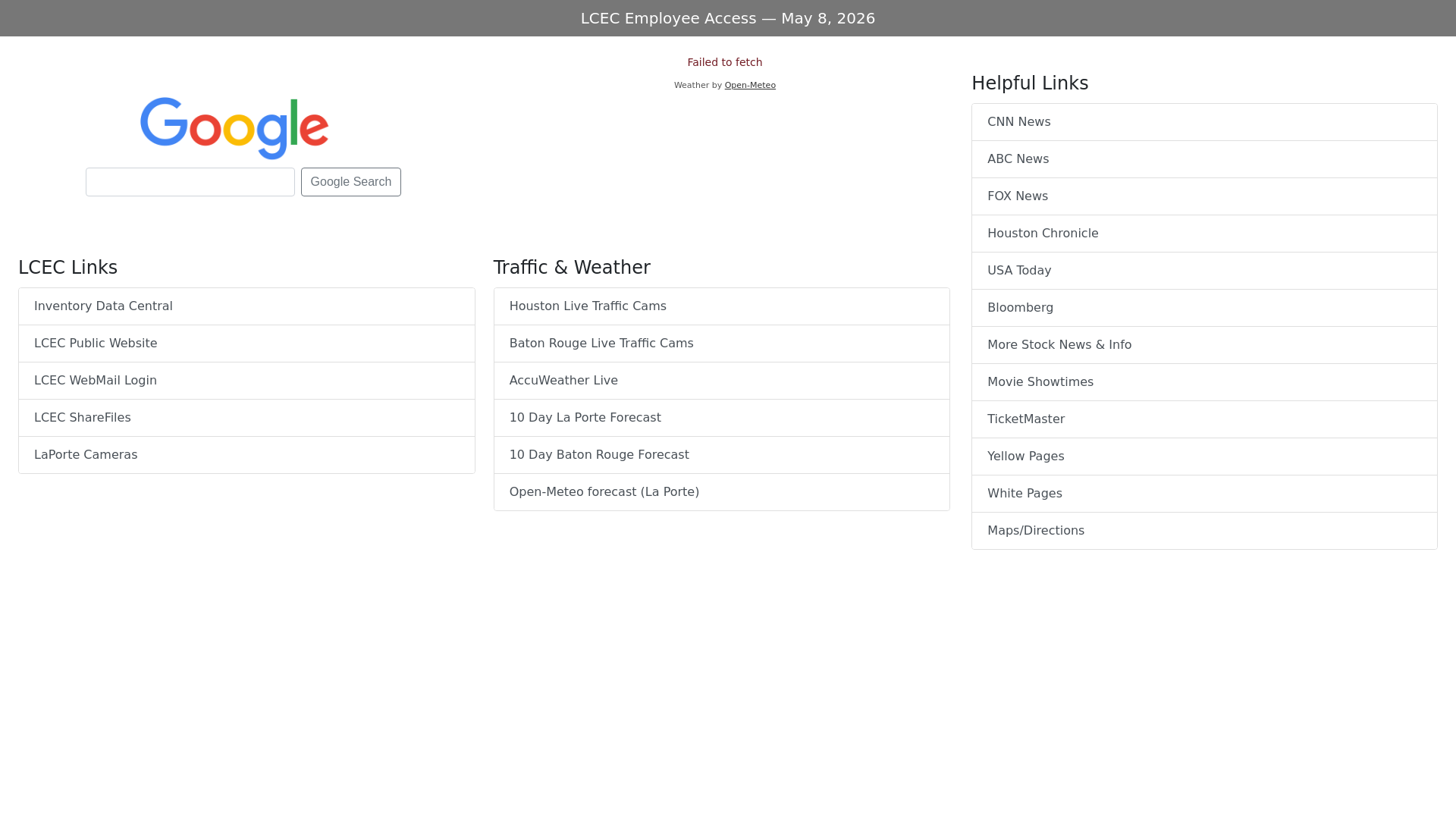Open Movie Showtimes link
The image size is (1456, 819).
(1204, 382)
